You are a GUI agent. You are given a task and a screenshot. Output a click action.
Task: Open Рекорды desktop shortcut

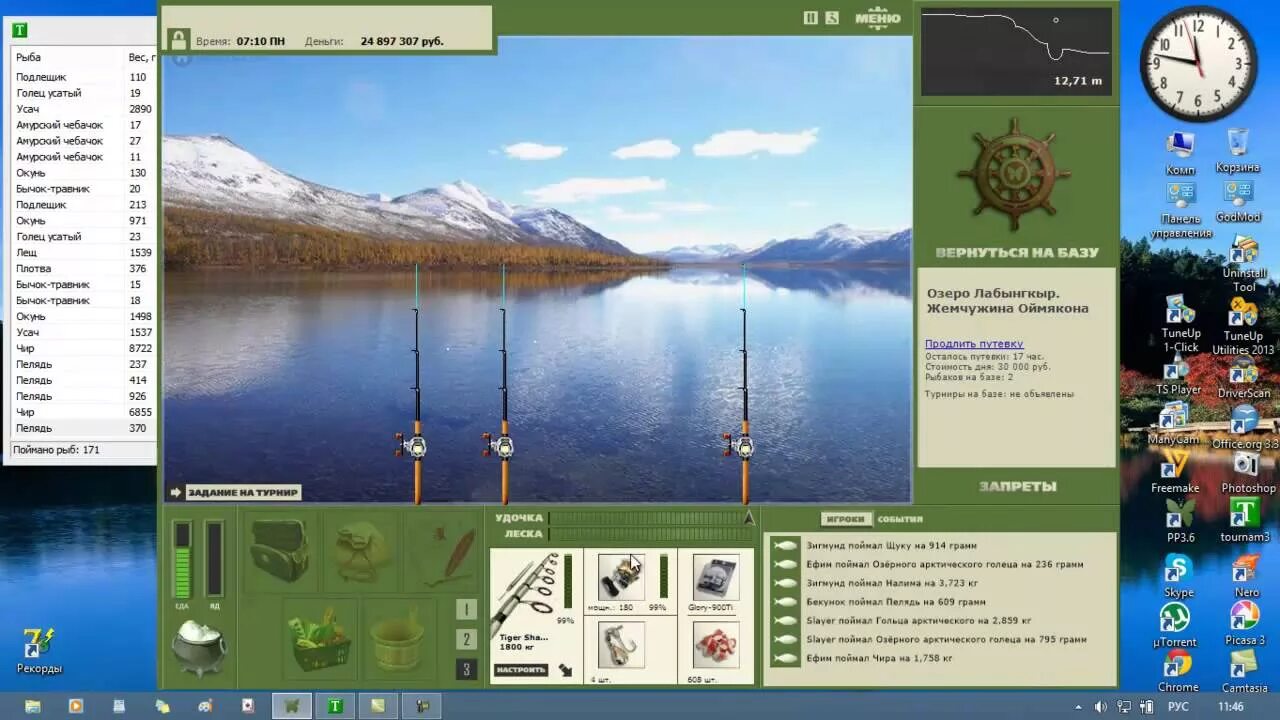[39, 650]
